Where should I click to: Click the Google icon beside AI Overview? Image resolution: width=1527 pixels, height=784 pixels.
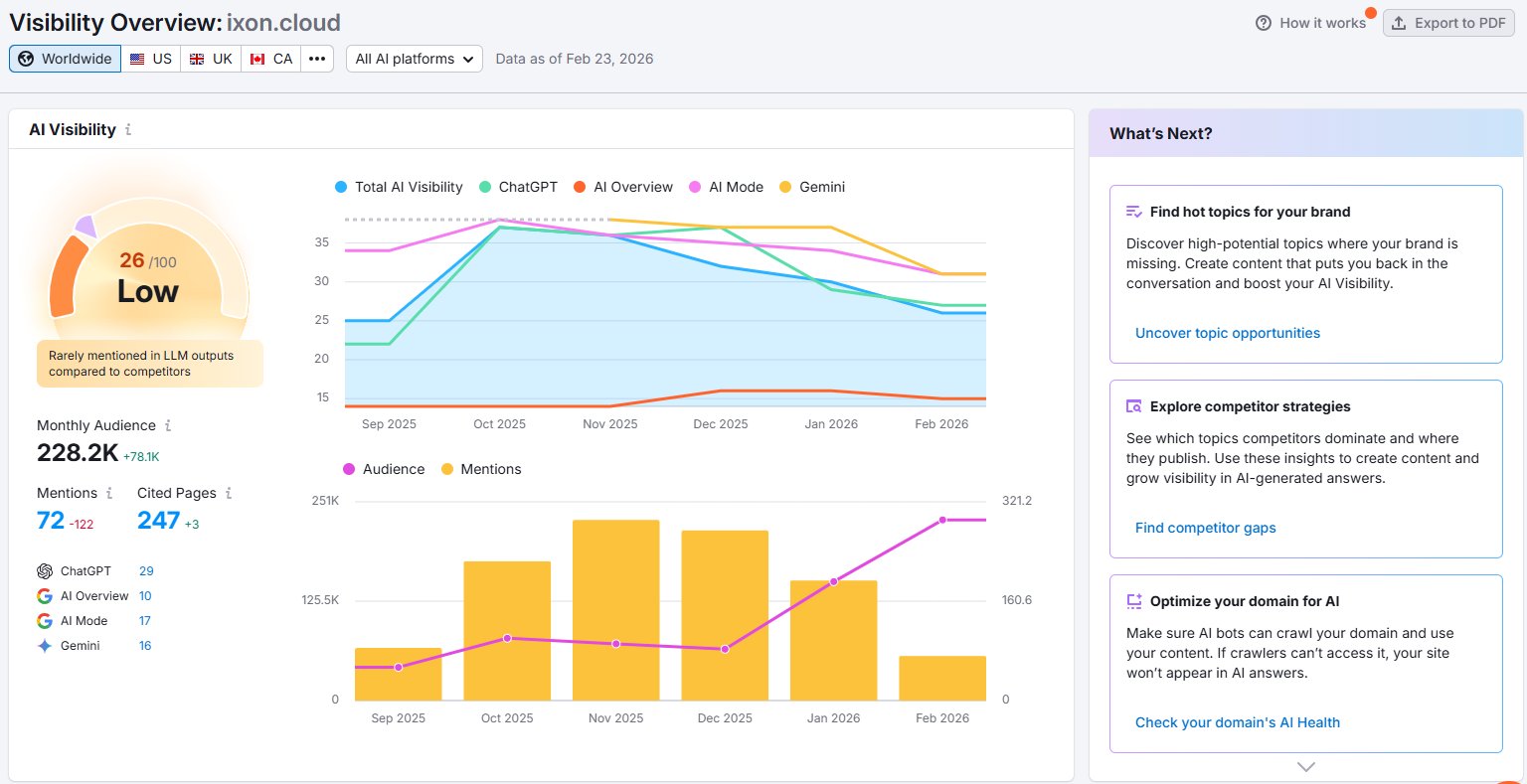tap(45, 596)
